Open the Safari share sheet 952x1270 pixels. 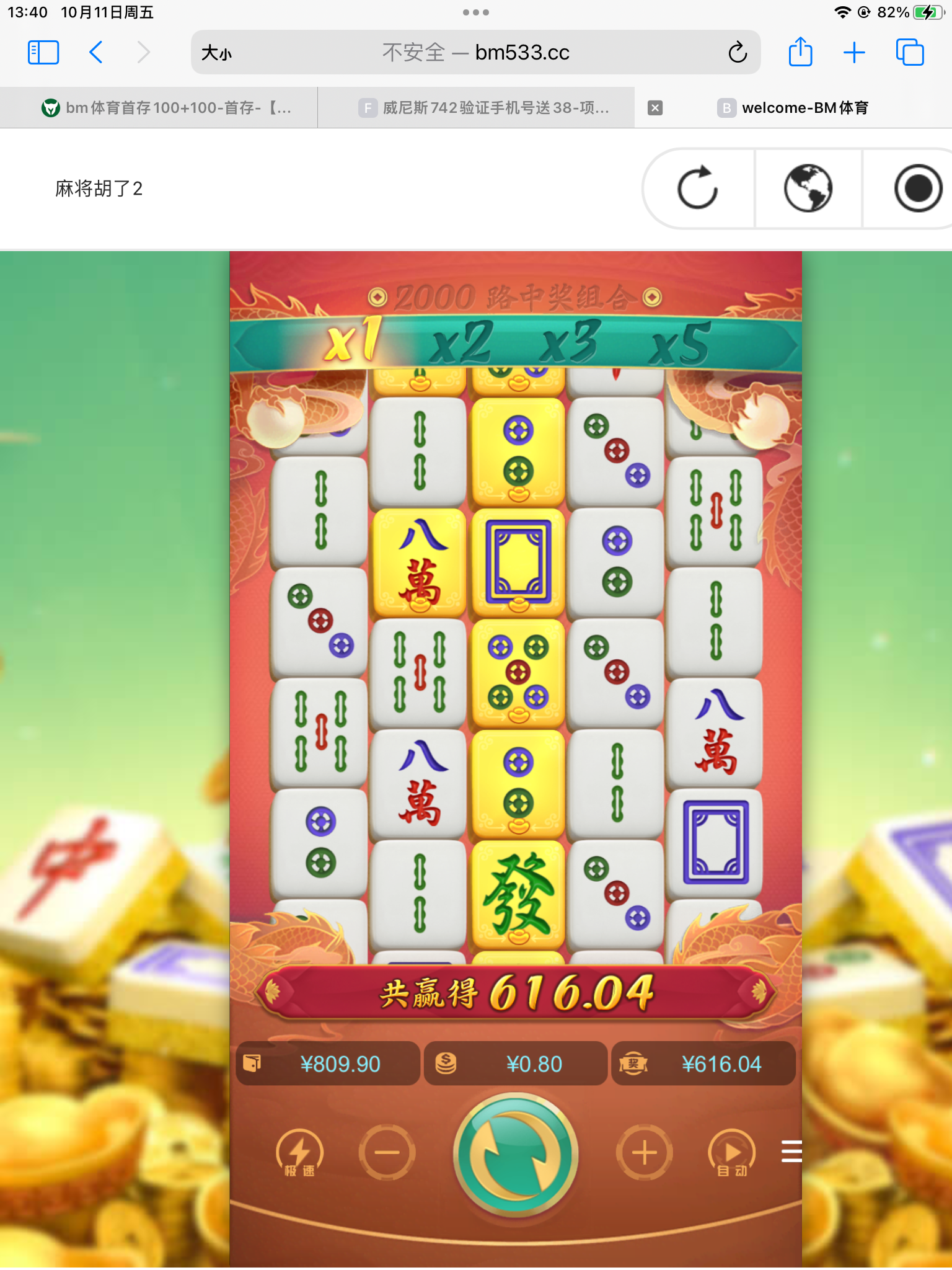[x=800, y=51]
